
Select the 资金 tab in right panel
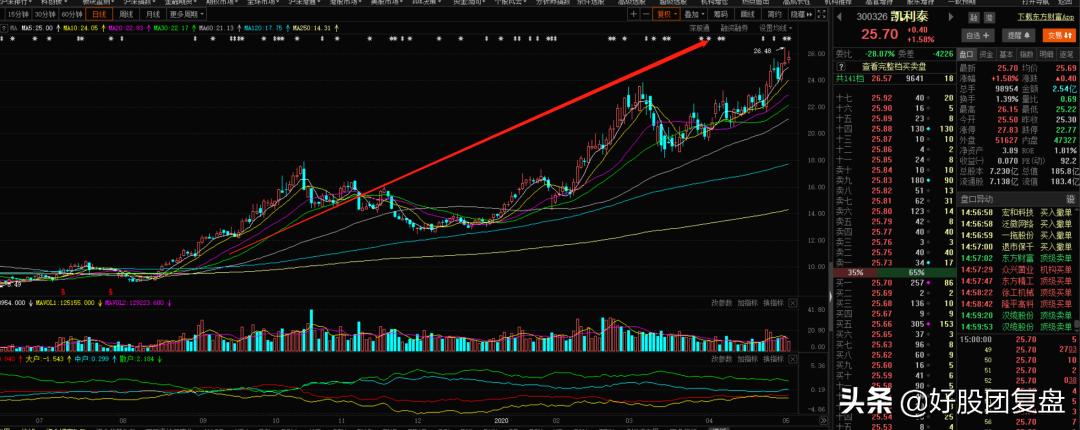tap(987, 54)
